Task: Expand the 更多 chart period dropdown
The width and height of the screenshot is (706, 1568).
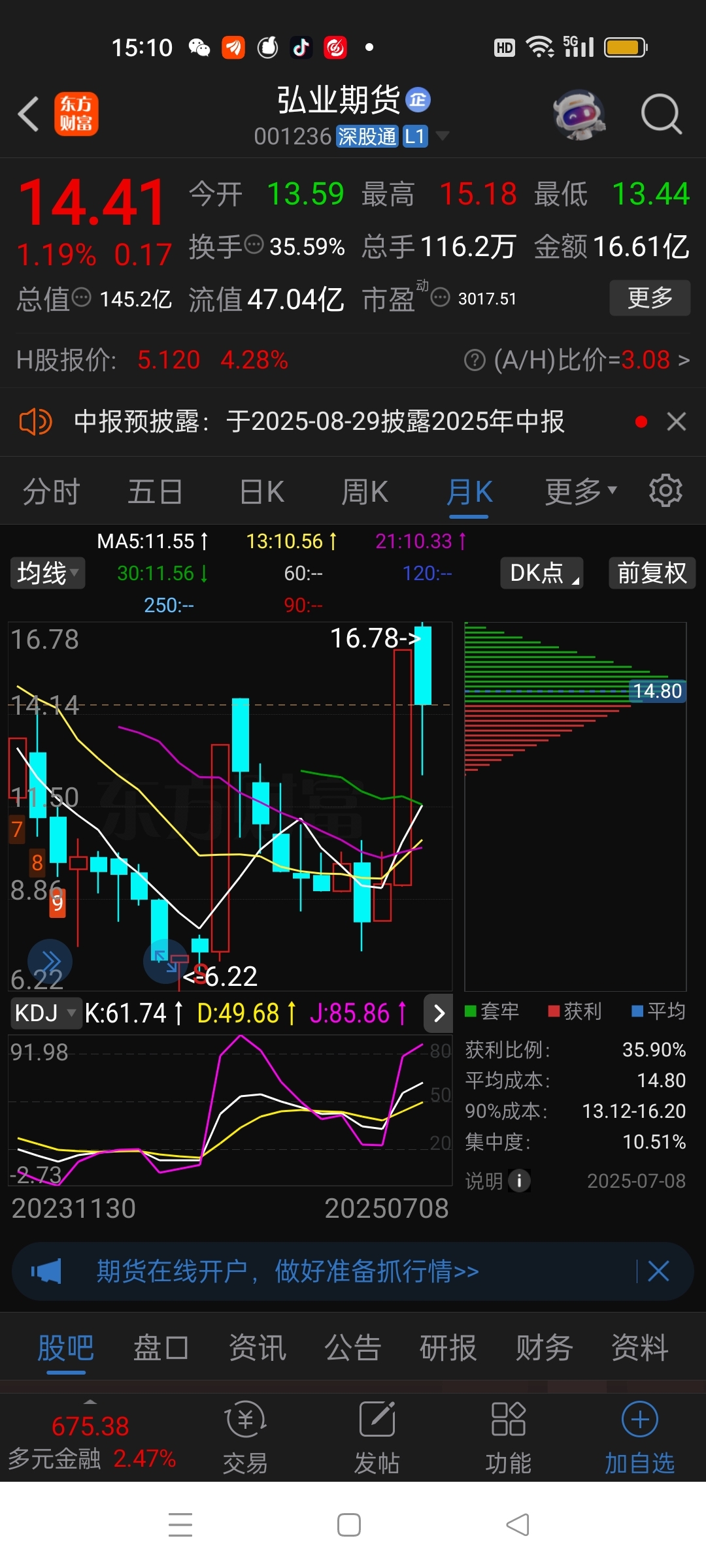Action: point(581,492)
